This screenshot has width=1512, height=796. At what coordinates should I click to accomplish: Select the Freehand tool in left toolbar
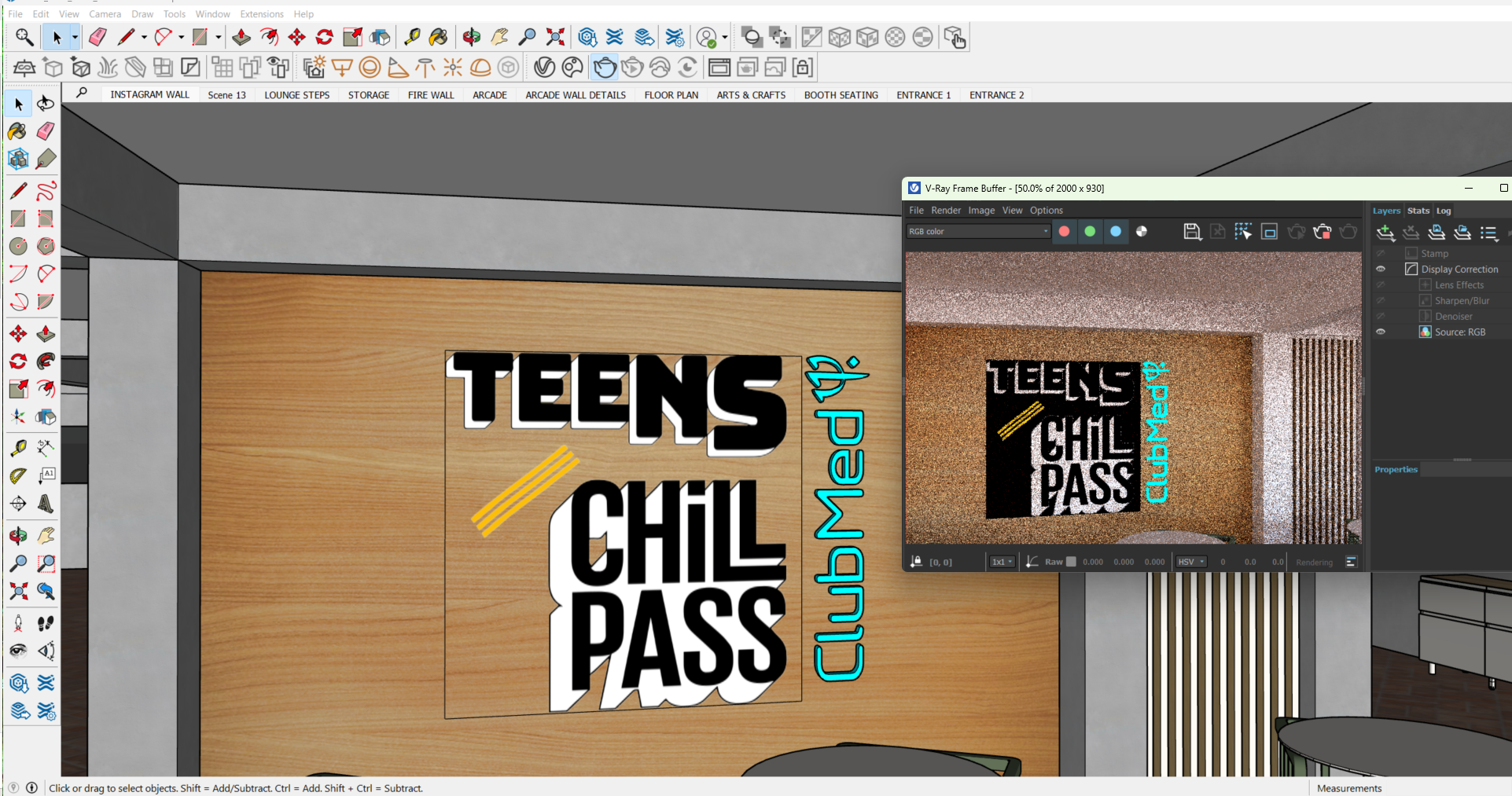pyautogui.click(x=46, y=191)
